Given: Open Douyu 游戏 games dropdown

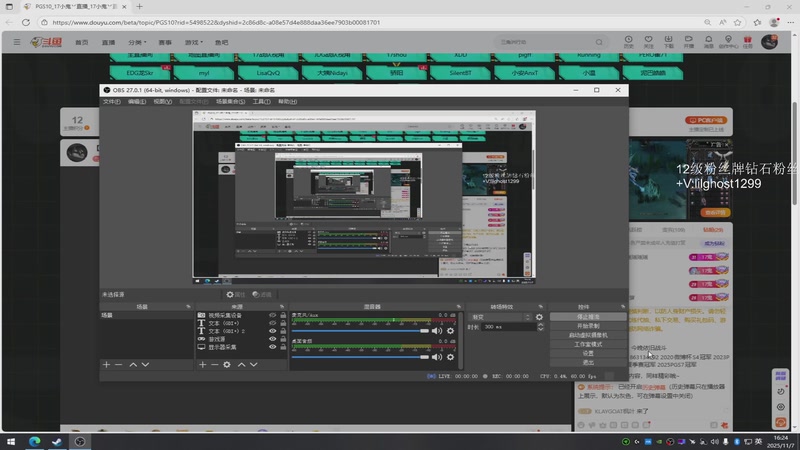Looking at the screenshot, I should [x=193, y=42].
